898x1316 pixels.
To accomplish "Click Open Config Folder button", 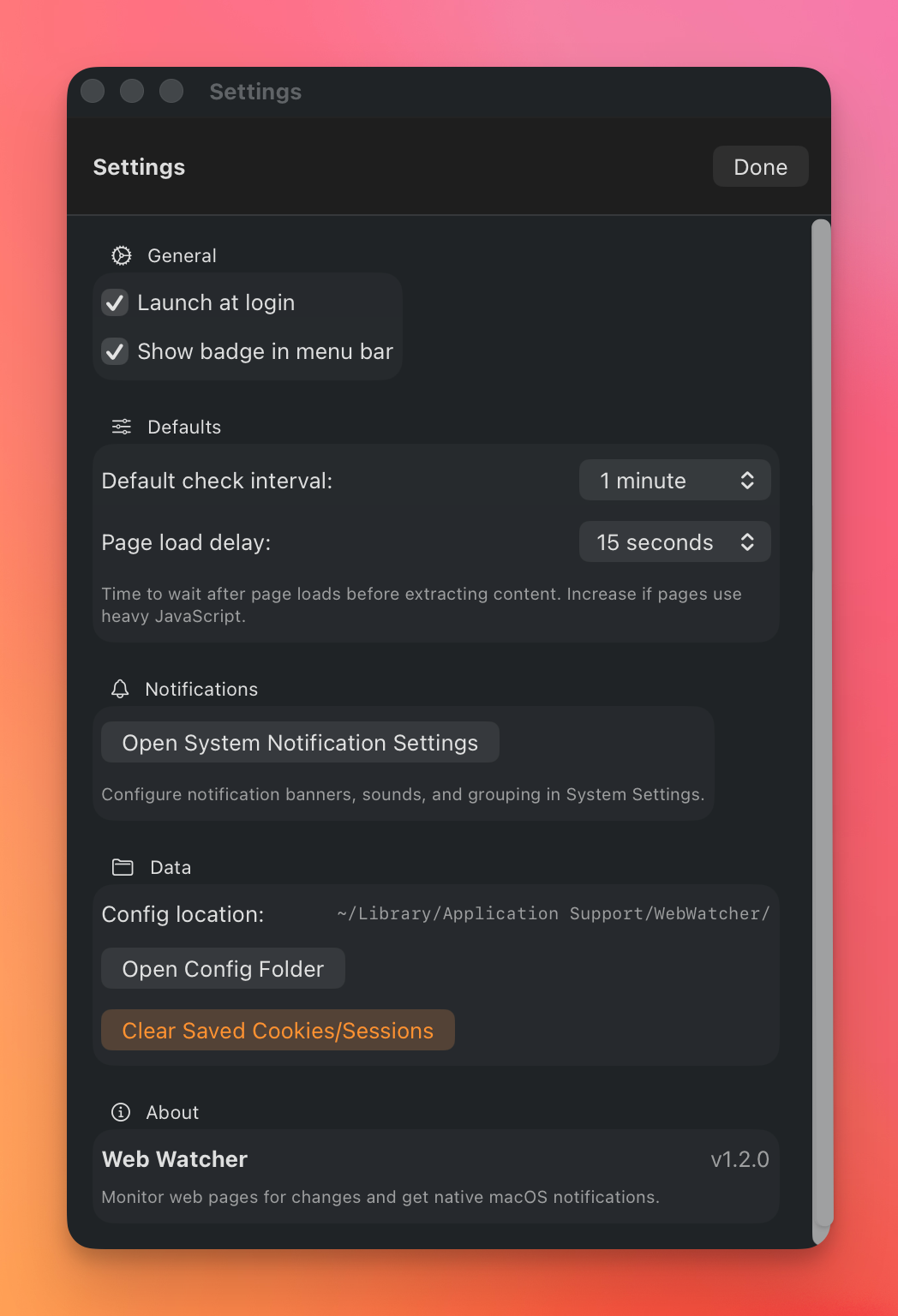I will pyautogui.click(x=223, y=969).
